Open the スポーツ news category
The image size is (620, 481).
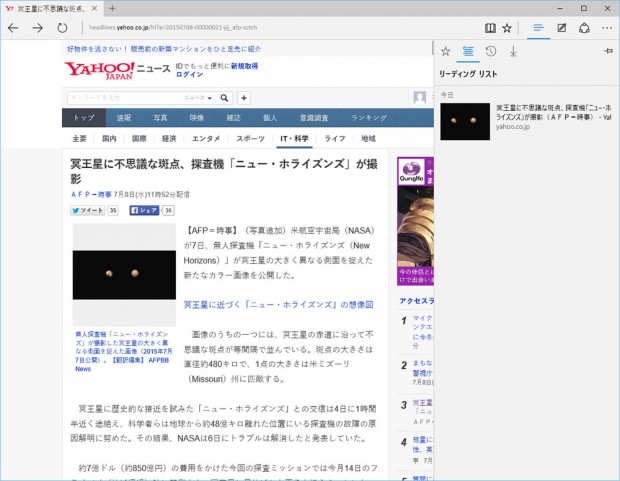pyautogui.click(x=250, y=138)
